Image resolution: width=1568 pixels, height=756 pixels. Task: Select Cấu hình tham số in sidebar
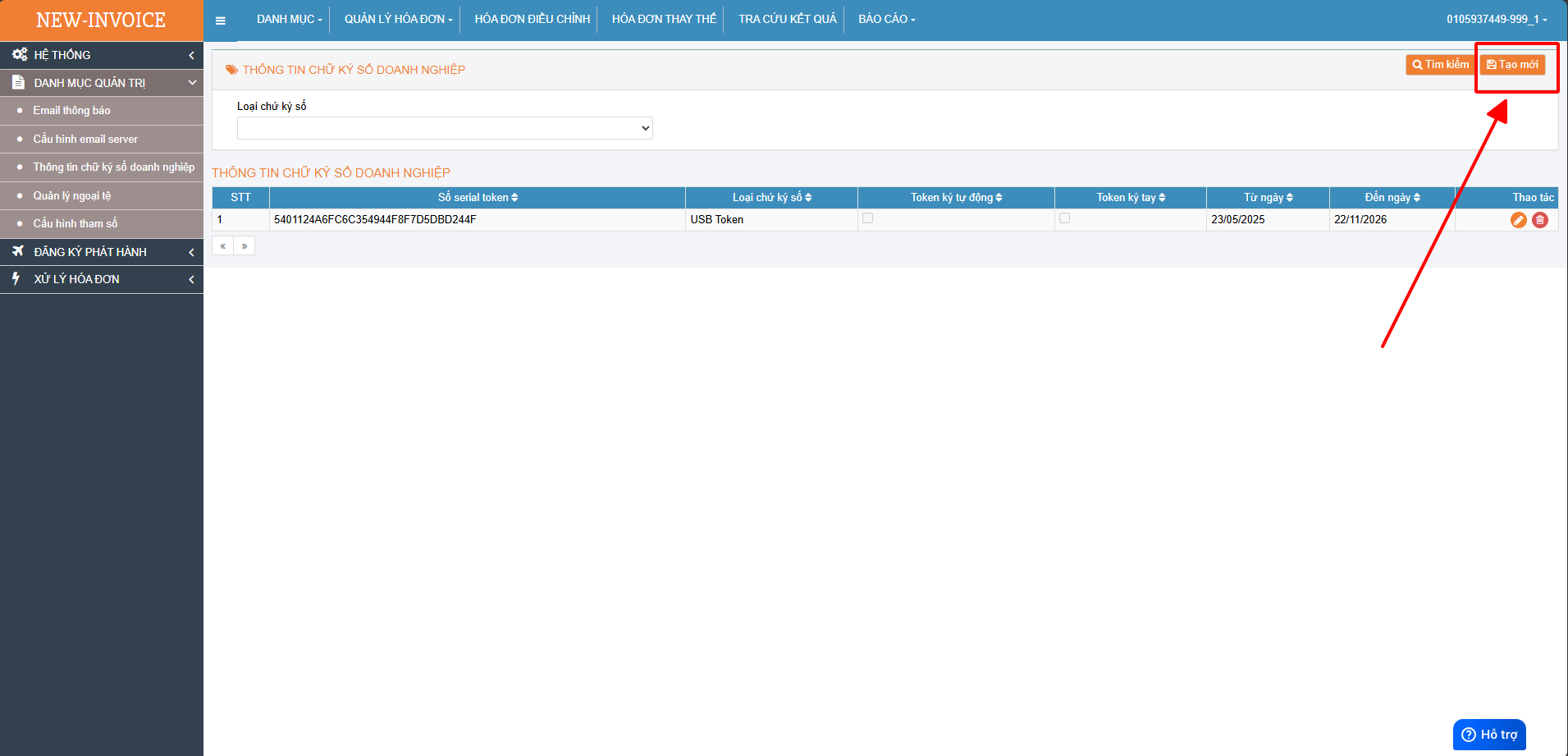point(102,224)
